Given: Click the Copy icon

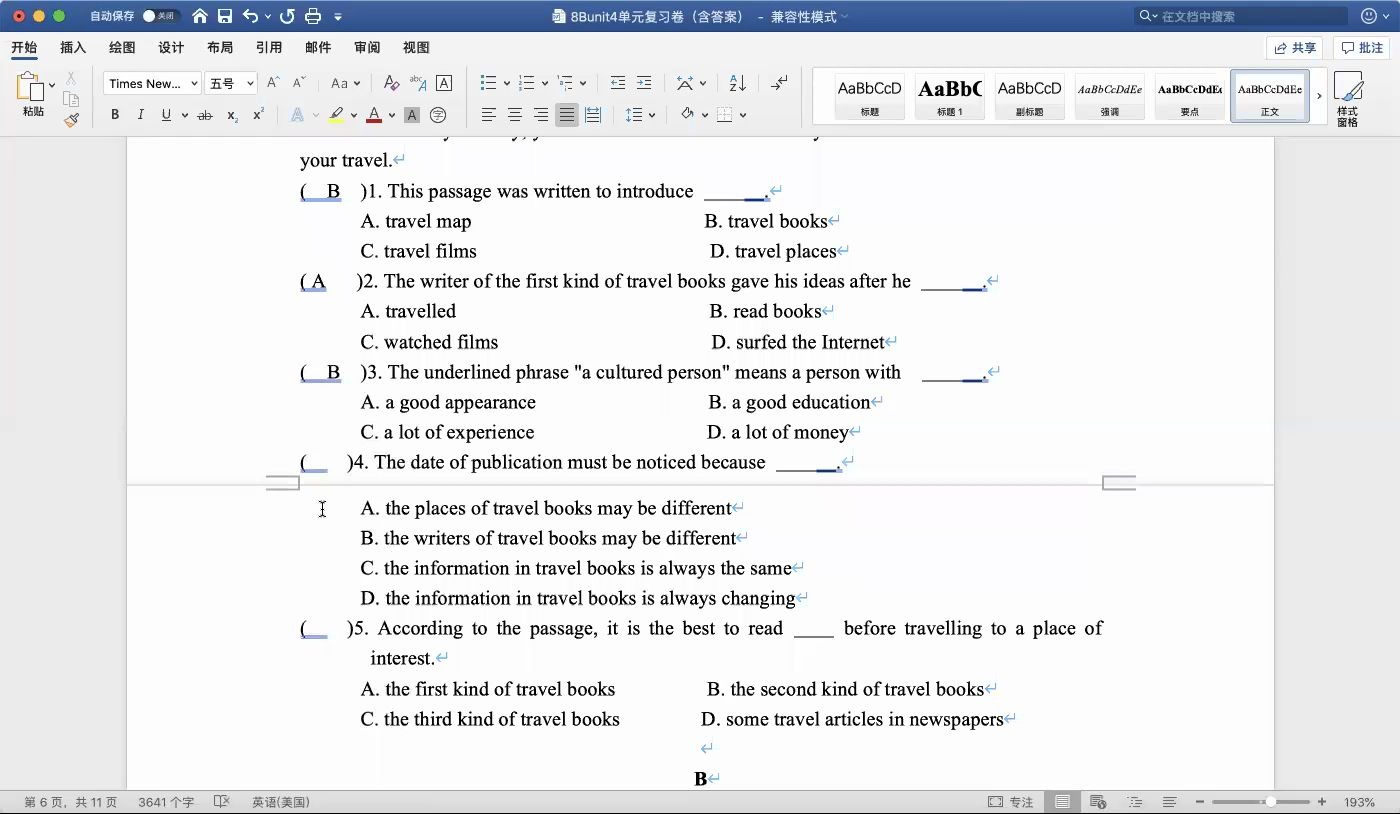Looking at the screenshot, I should point(71,99).
